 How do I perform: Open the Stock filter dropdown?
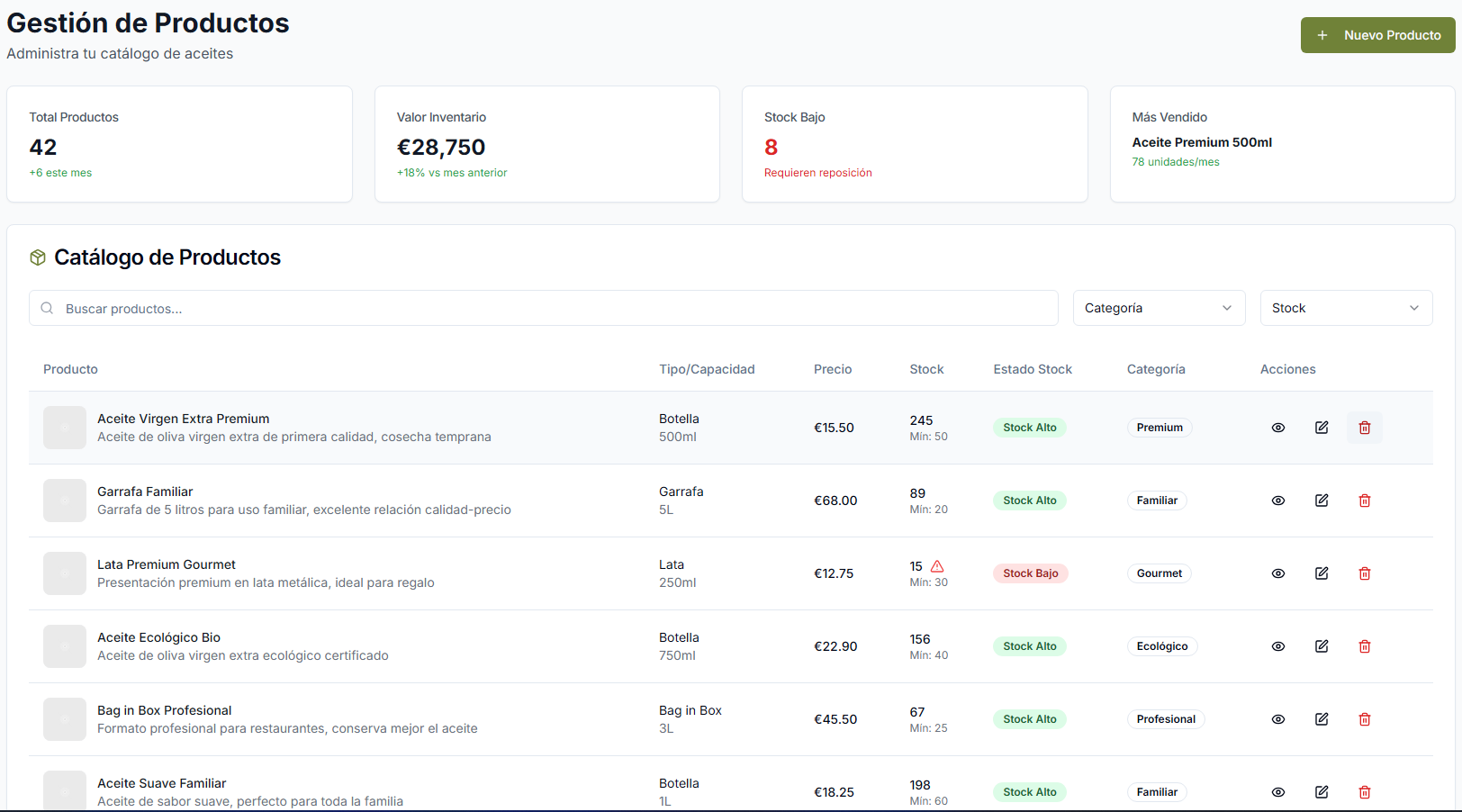pyautogui.click(x=1346, y=308)
